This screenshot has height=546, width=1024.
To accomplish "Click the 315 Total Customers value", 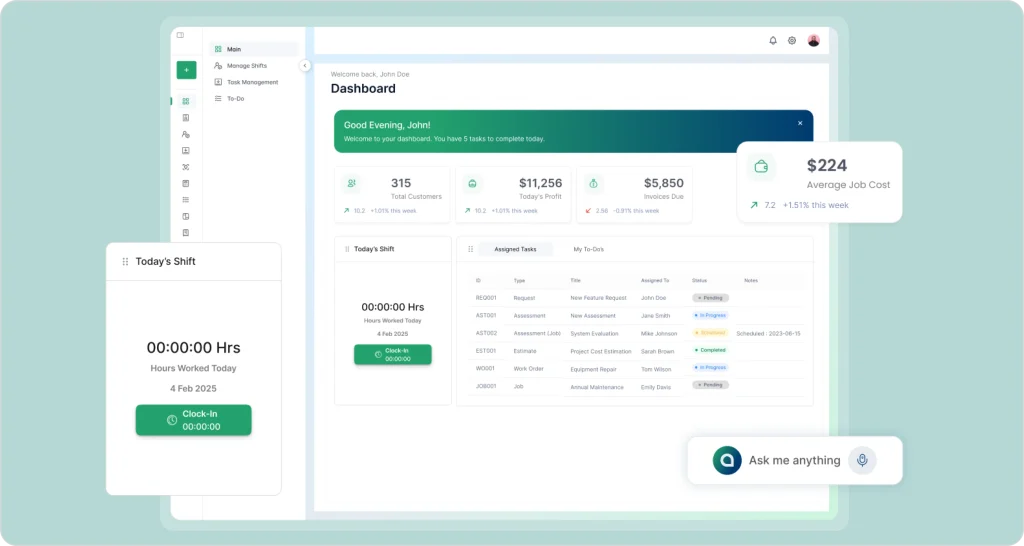I will (401, 183).
